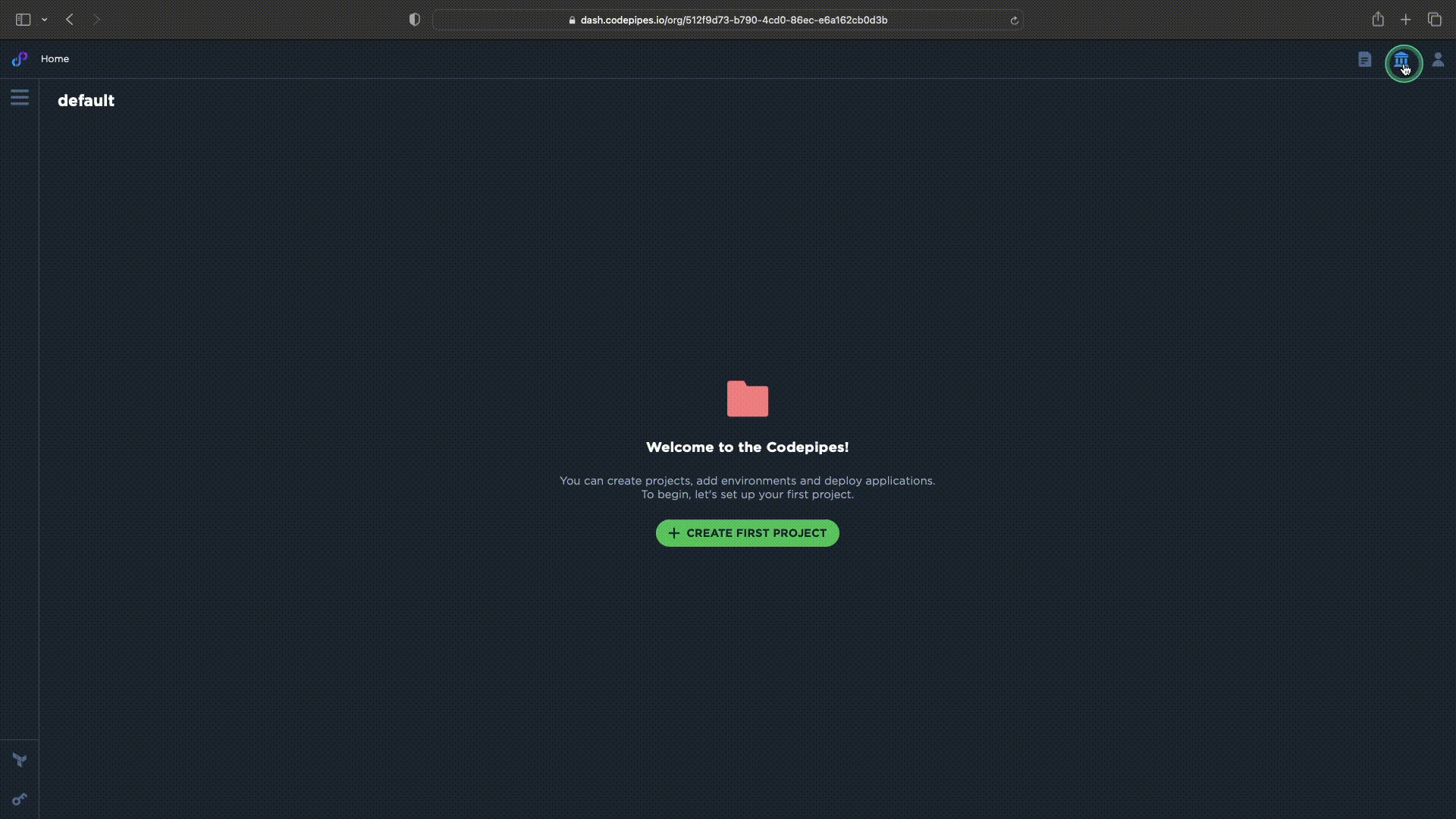Click the browser reload page button
Screen dimensions: 1456x819
[x=1014, y=20]
